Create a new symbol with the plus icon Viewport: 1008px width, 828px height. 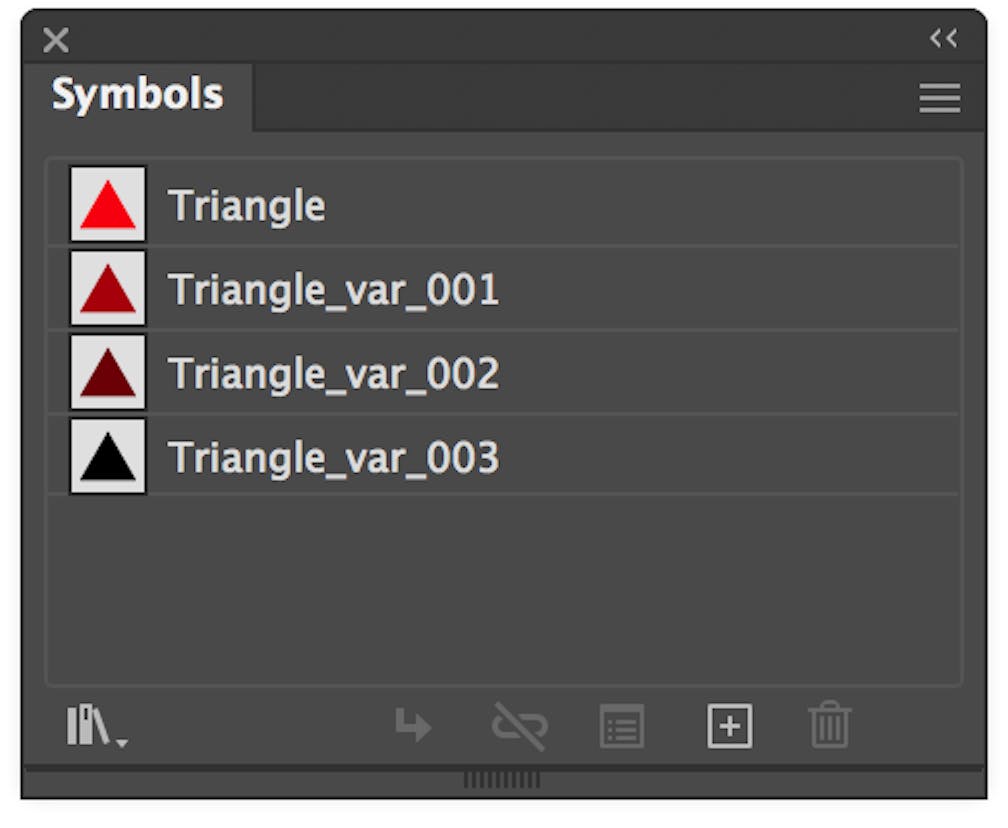[730, 727]
